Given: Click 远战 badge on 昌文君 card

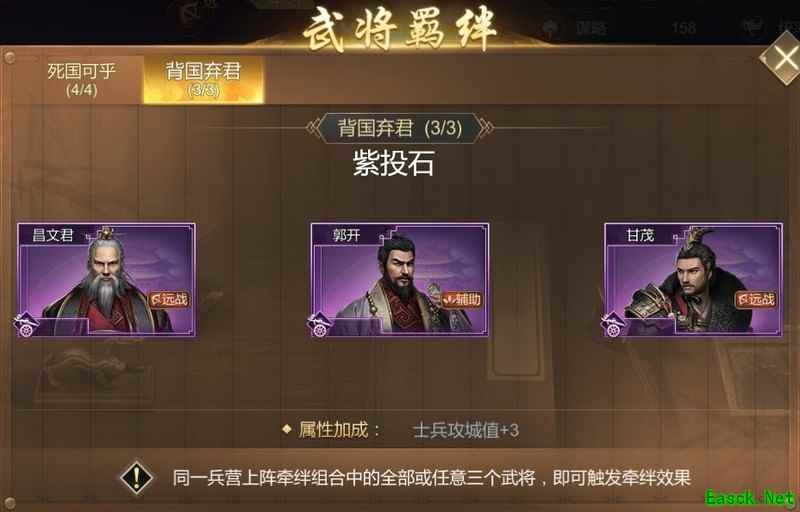Looking at the screenshot, I should click(170, 300).
